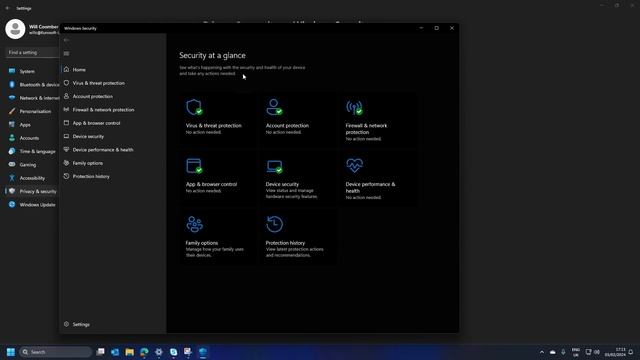This screenshot has width=640, height=360.
Task: Click Accessibility in Settings window
Action: tap(33, 178)
